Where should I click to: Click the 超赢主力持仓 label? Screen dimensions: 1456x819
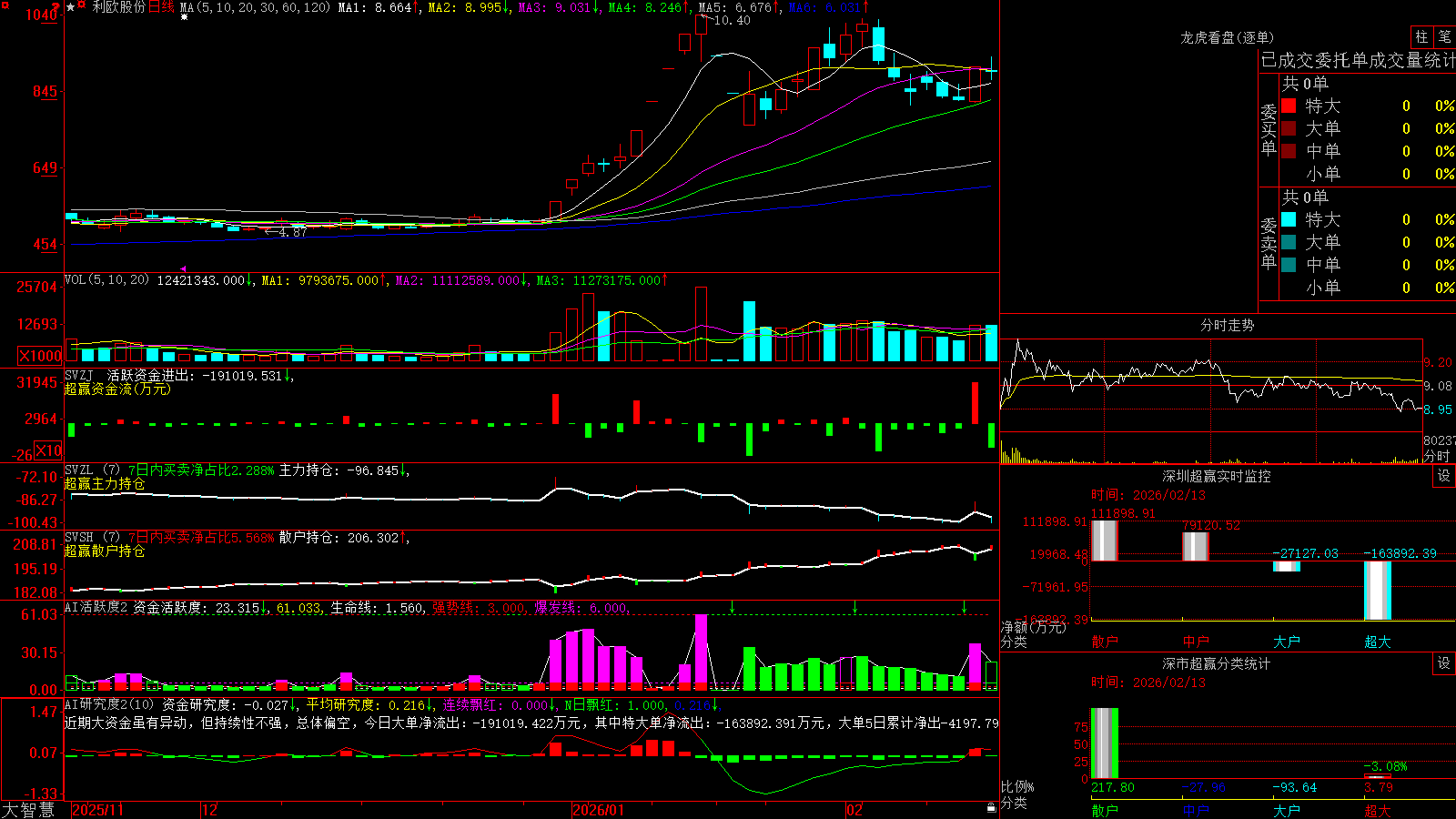[105, 483]
